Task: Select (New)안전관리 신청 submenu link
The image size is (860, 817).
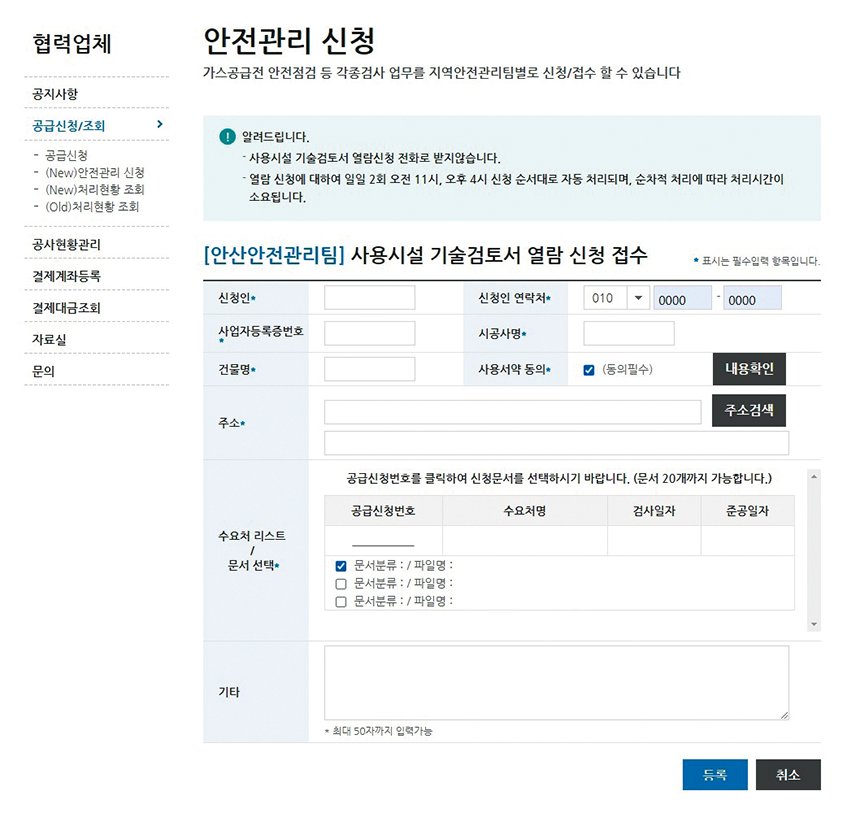Action: tap(94, 173)
